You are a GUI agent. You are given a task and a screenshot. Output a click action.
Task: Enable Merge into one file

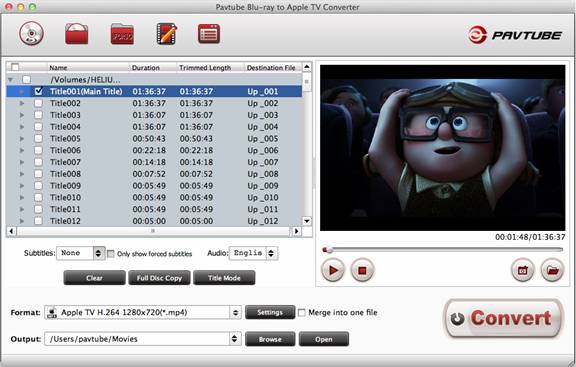(302, 313)
